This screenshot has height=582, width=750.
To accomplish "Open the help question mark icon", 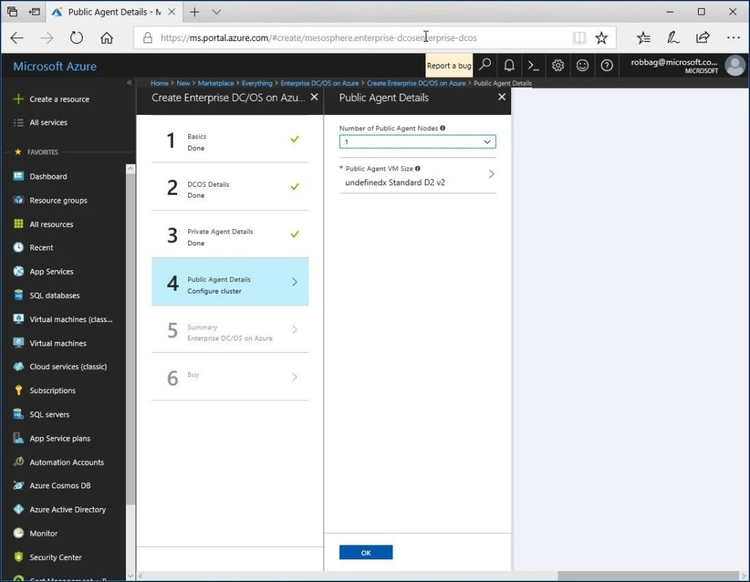I will pos(607,65).
